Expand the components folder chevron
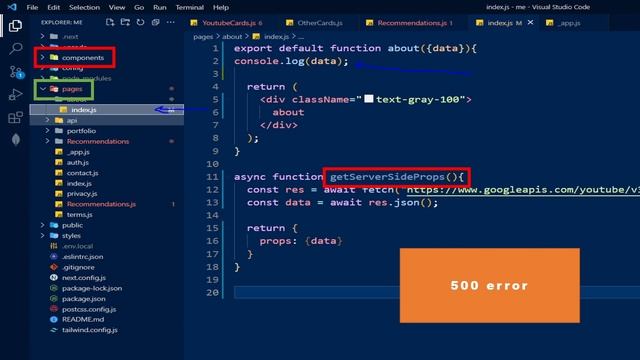The width and height of the screenshot is (640, 360). pos(42,58)
